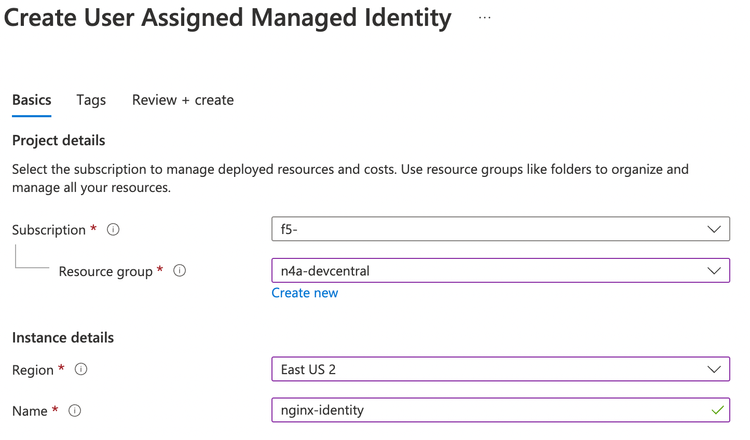The image size is (750, 440).
Task: Click the Subscription field label
Action: pos(49,230)
